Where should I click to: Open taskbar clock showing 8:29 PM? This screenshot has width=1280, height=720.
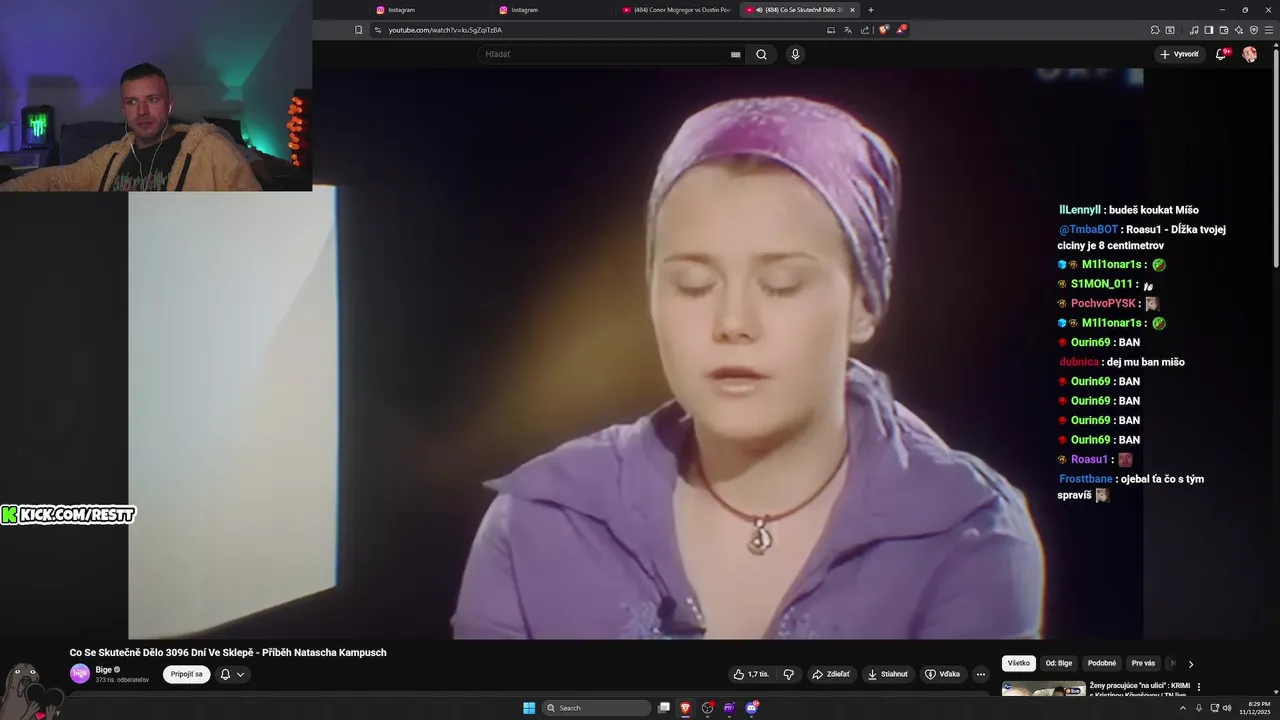(x=1253, y=708)
